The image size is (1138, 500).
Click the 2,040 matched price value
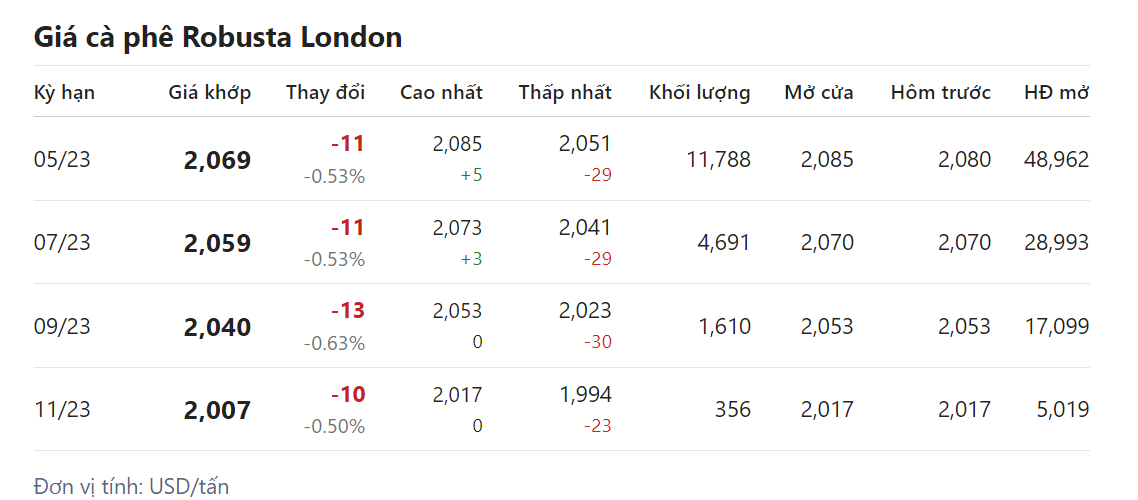(217, 327)
